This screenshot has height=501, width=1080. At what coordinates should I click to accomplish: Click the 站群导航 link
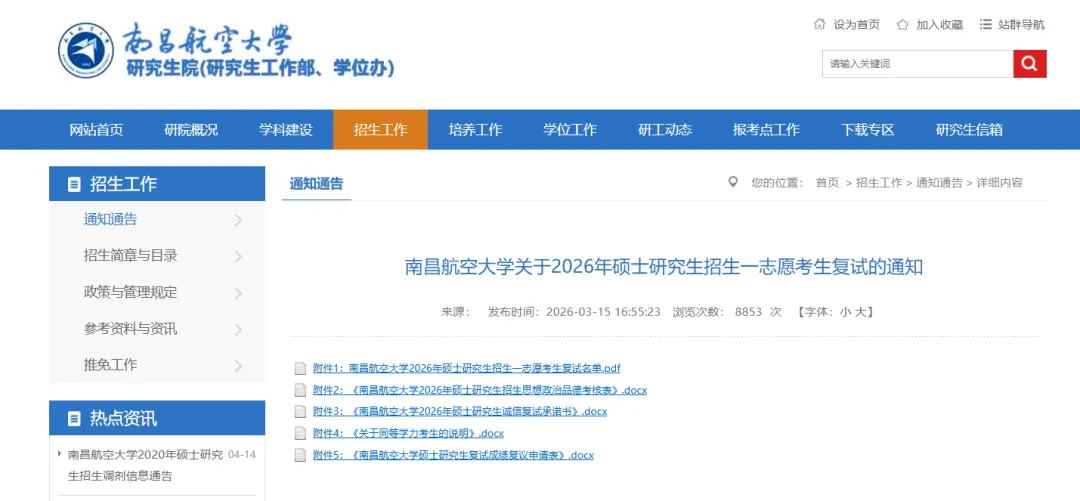pos(1021,25)
